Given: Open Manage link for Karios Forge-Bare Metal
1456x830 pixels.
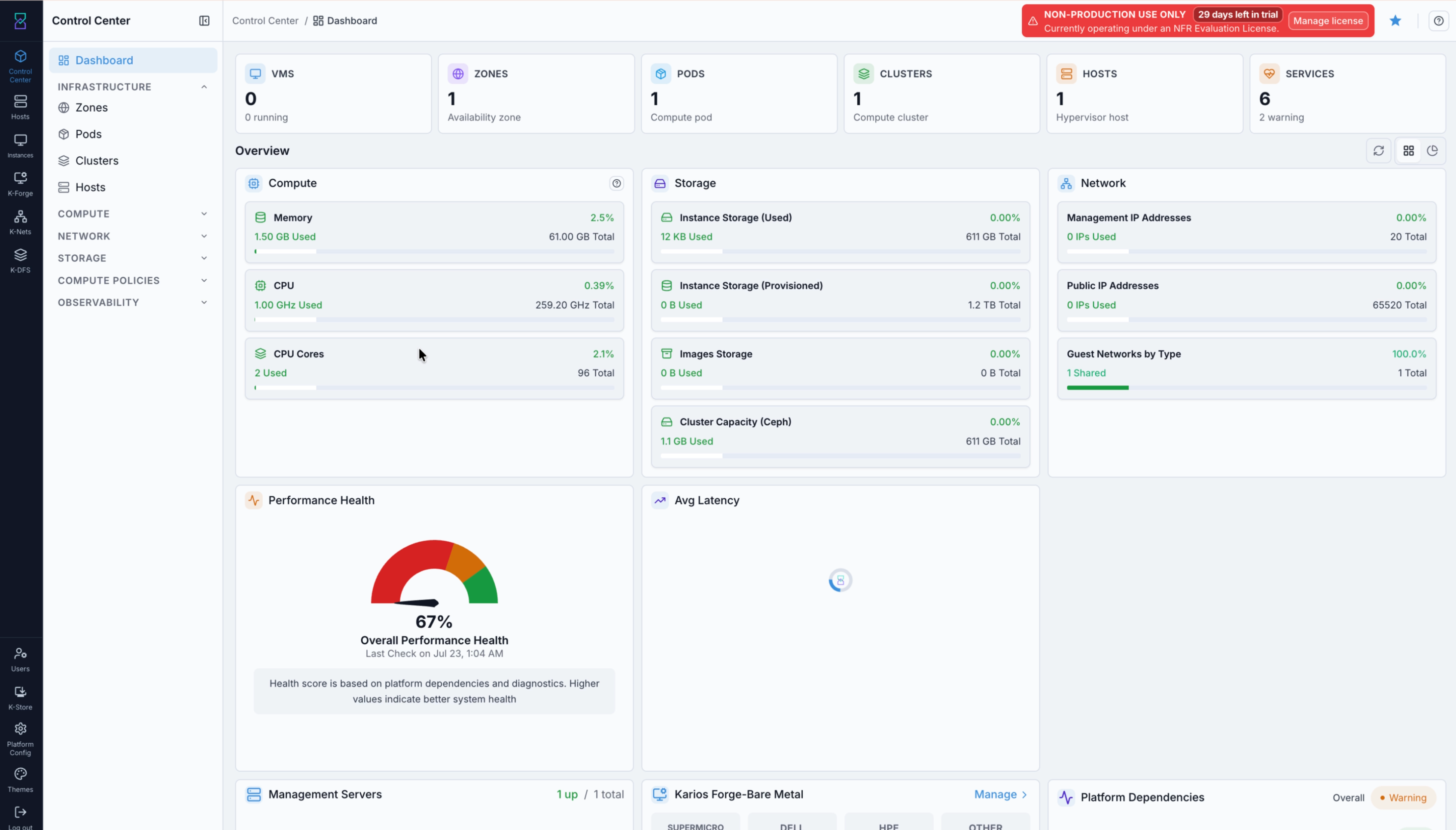Looking at the screenshot, I should 1000,794.
